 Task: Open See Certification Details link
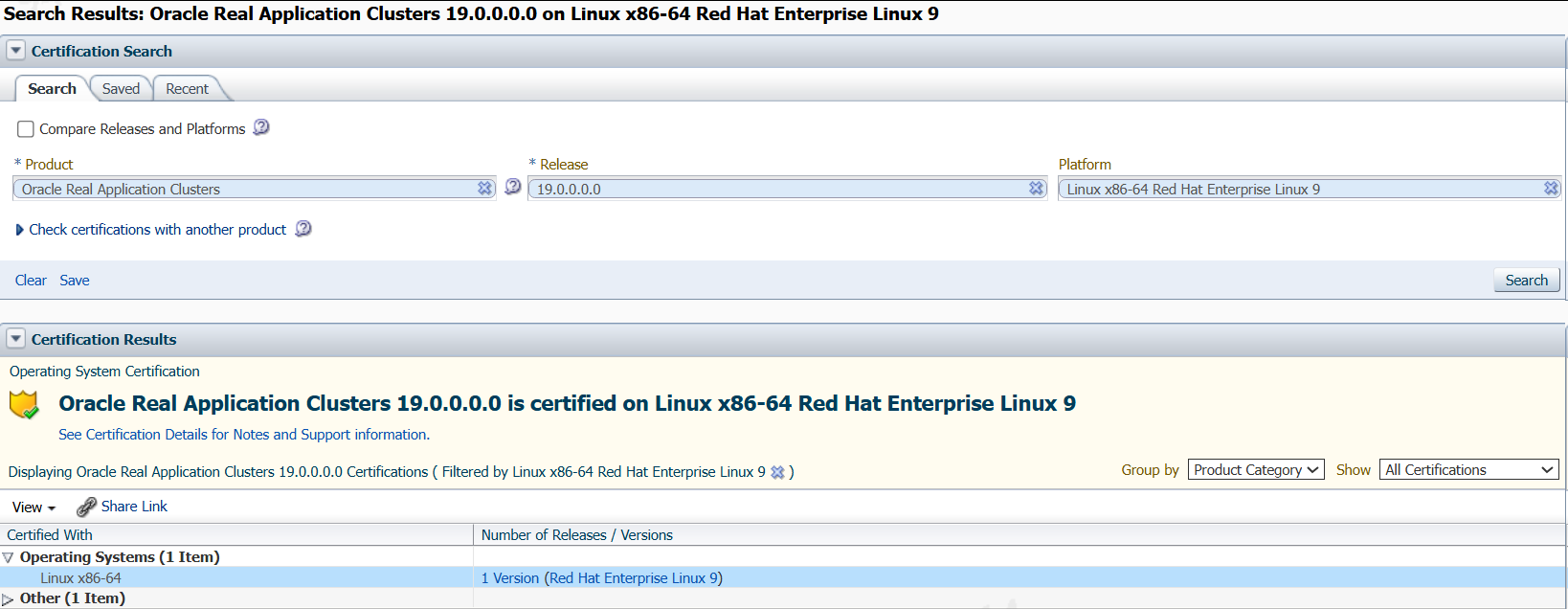point(244,435)
